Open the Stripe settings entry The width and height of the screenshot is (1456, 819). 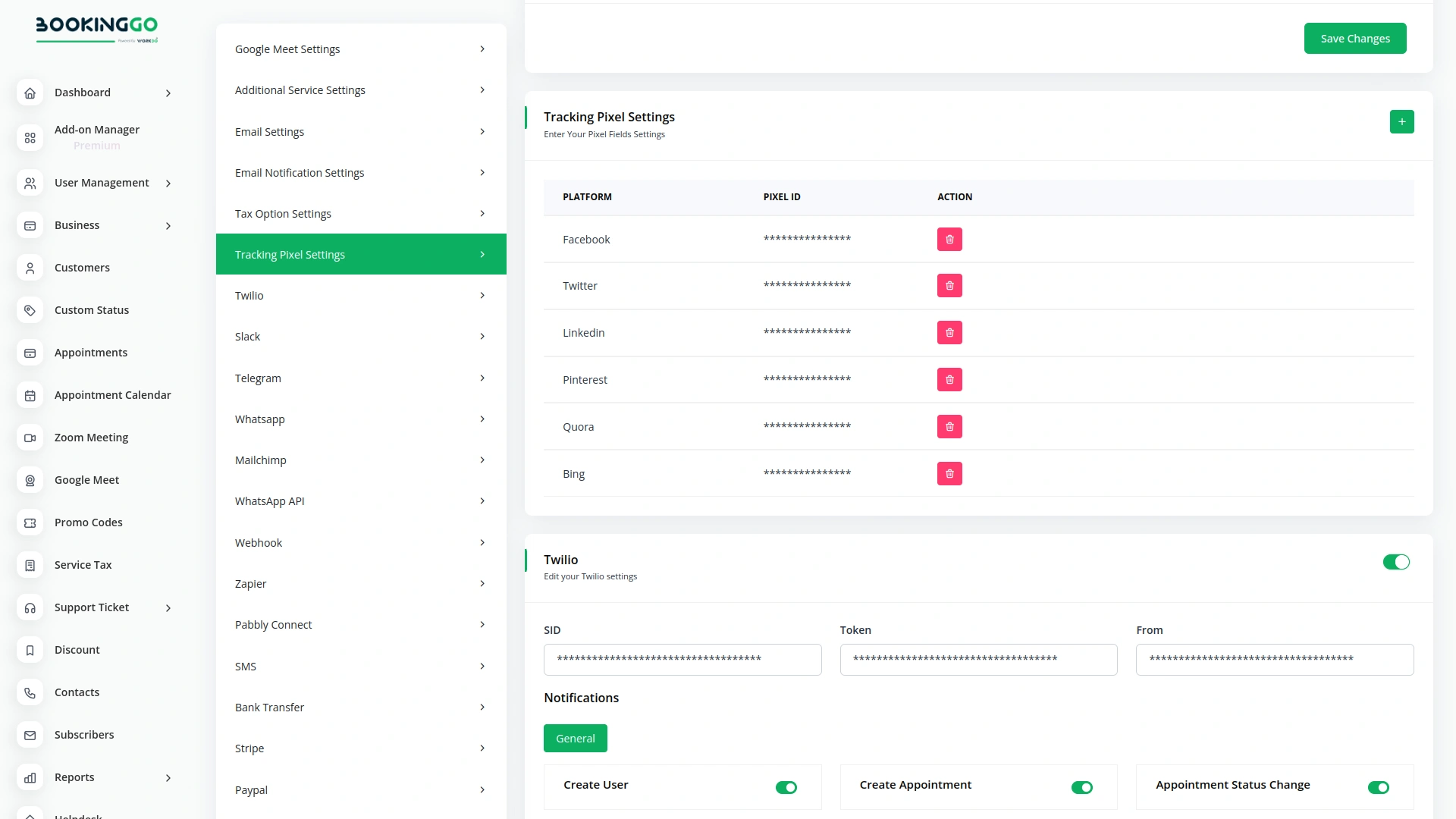[x=361, y=748]
